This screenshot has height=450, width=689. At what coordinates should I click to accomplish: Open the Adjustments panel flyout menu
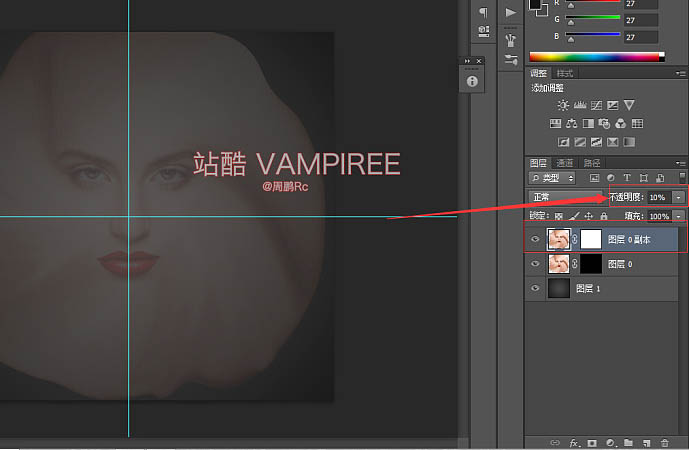pyautogui.click(x=681, y=73)
